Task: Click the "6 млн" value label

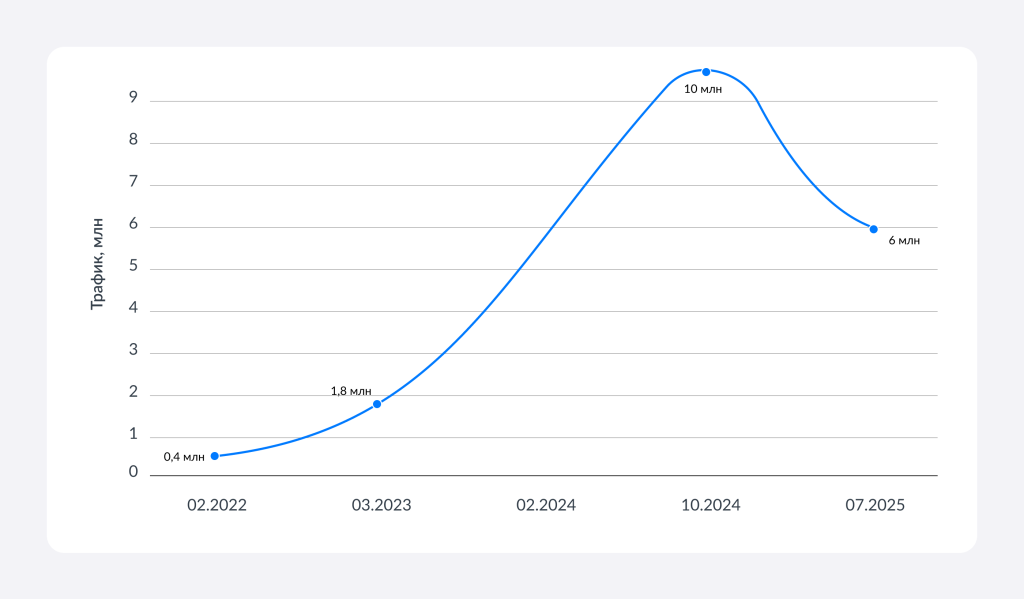Action: tap(904, 241)
